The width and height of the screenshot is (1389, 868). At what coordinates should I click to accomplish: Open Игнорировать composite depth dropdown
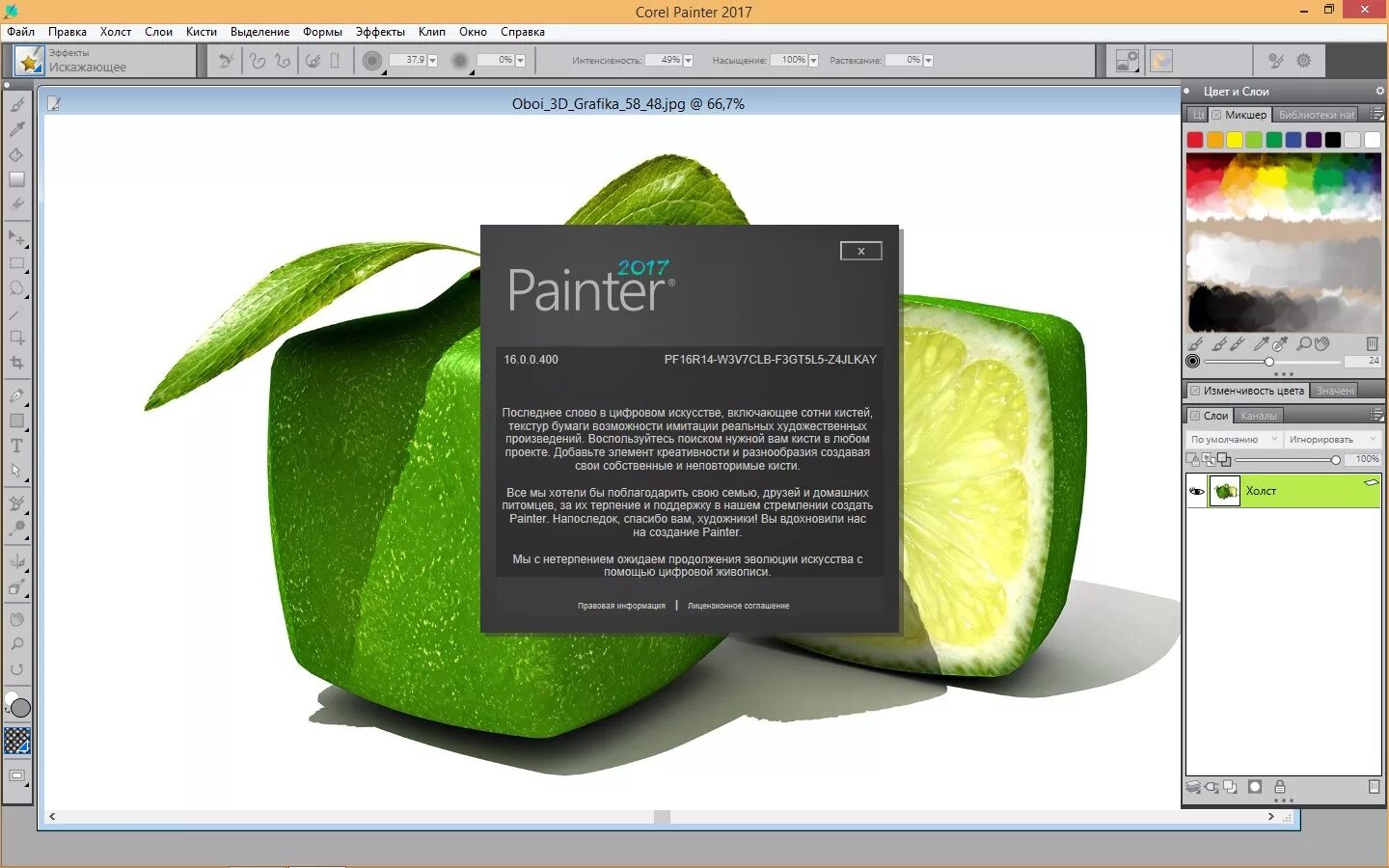(x=1333, y=439)
